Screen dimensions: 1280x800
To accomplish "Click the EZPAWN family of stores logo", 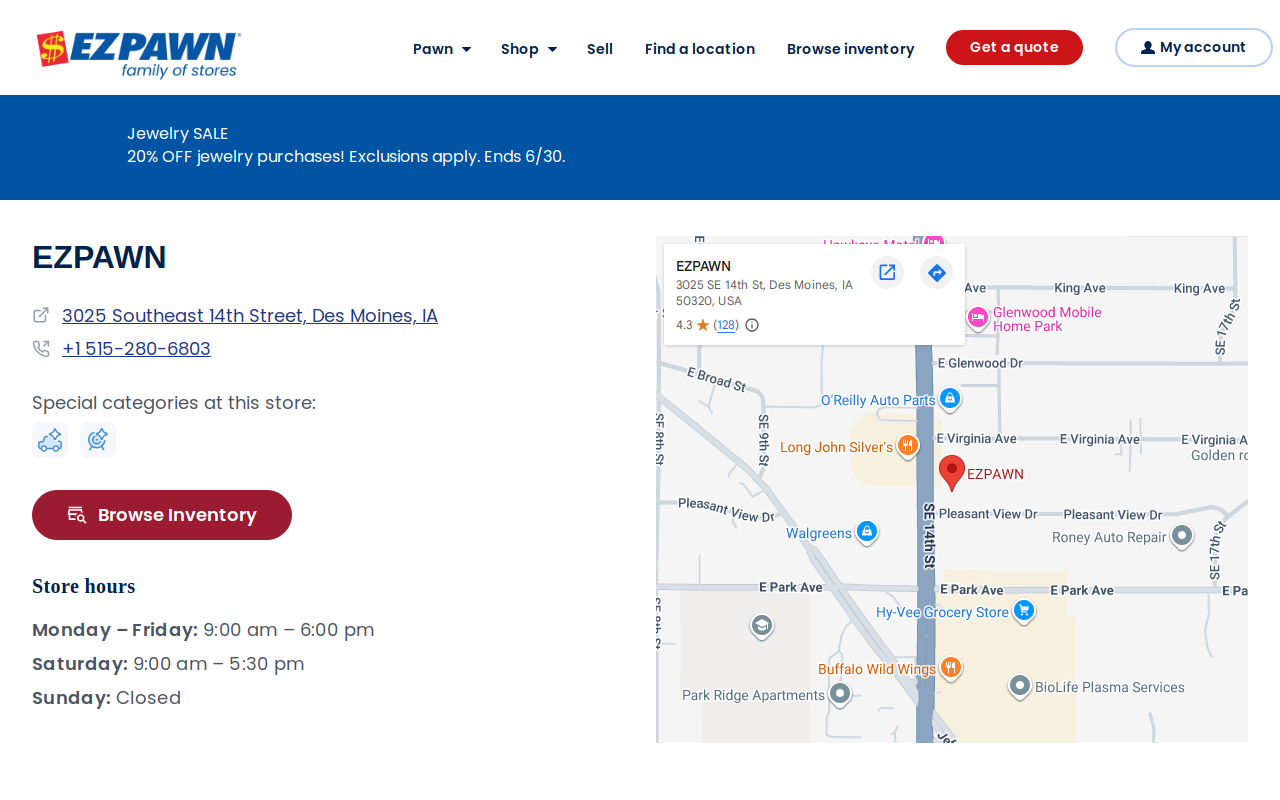I will click(x=138, y=54).
